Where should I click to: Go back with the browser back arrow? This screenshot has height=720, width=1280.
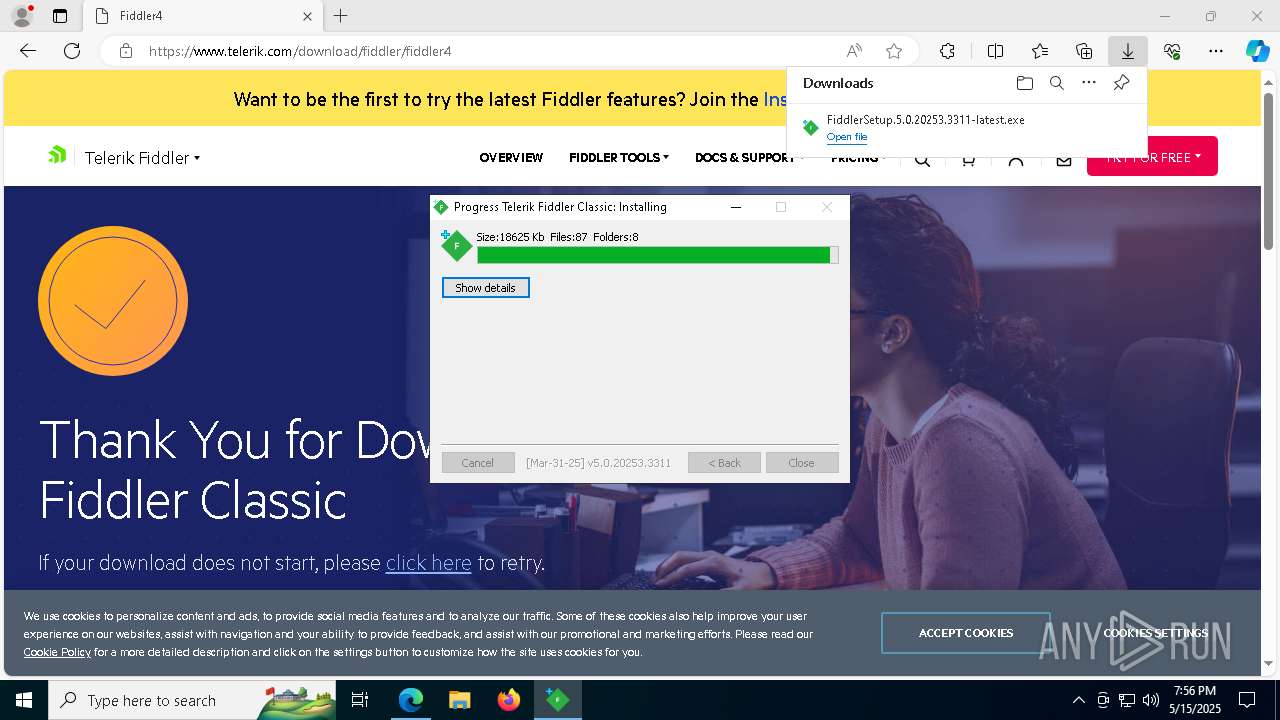pyautogui.click(x=28, y=51)
